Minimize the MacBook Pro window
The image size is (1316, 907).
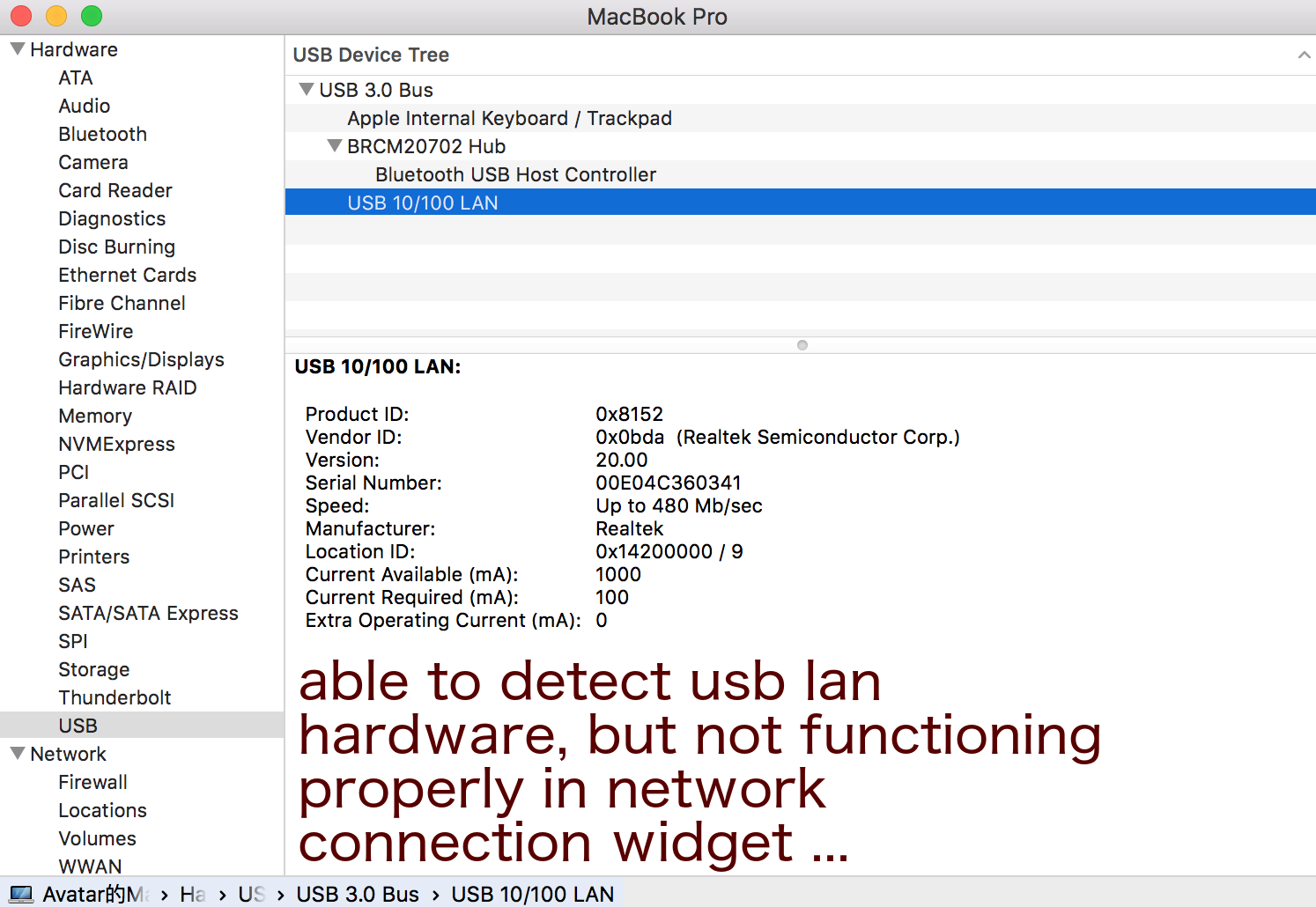pos(56,16)
